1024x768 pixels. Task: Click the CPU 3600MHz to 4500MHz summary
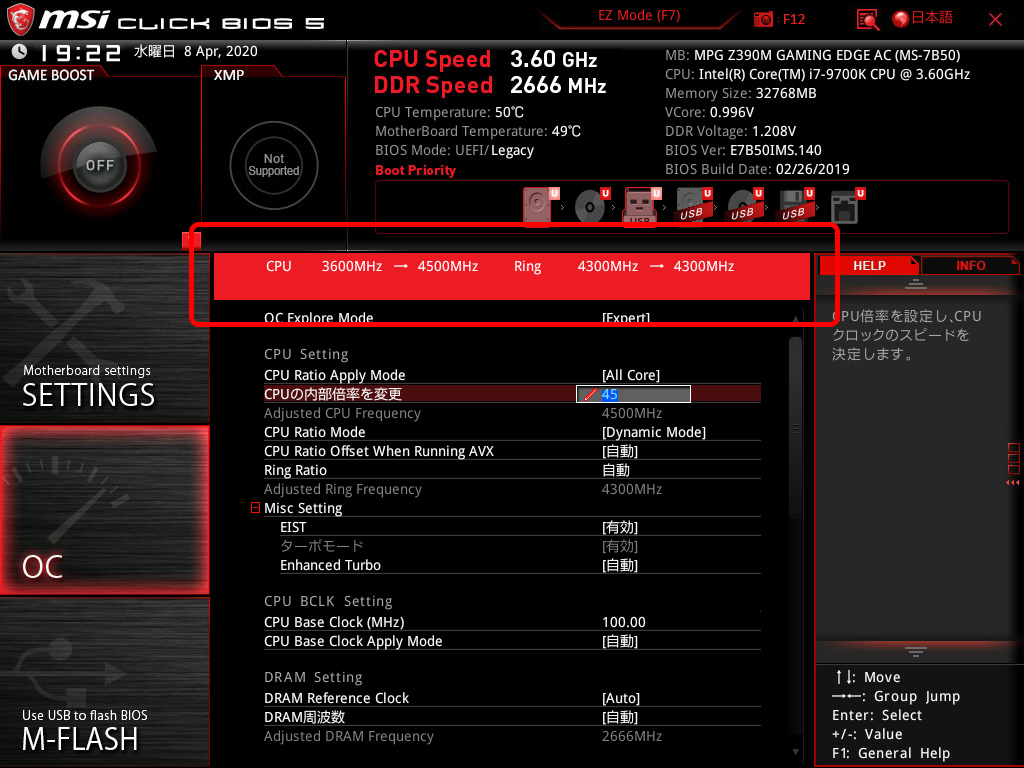tap(372, 266)
